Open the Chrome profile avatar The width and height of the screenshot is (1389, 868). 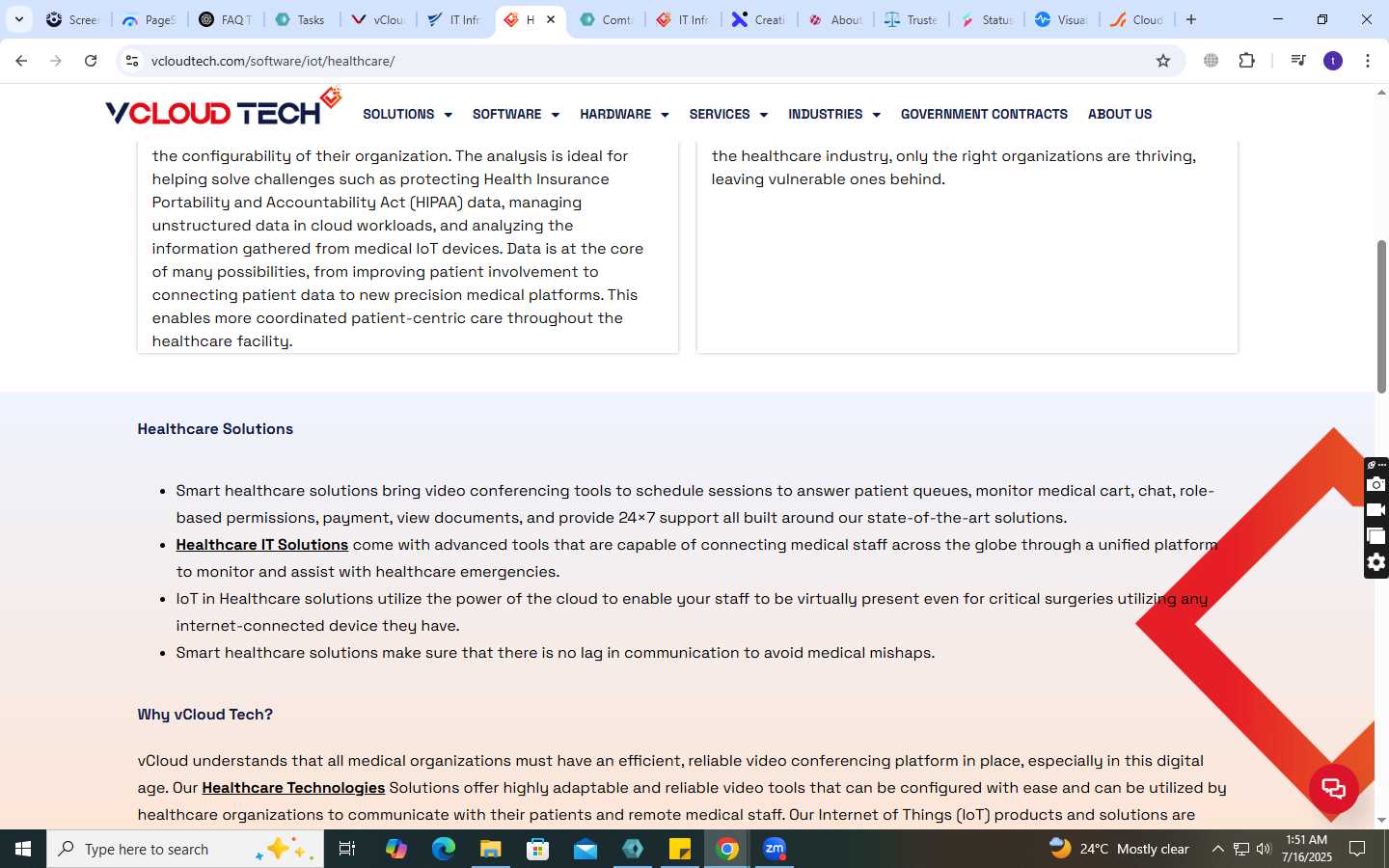[1333, 61]
